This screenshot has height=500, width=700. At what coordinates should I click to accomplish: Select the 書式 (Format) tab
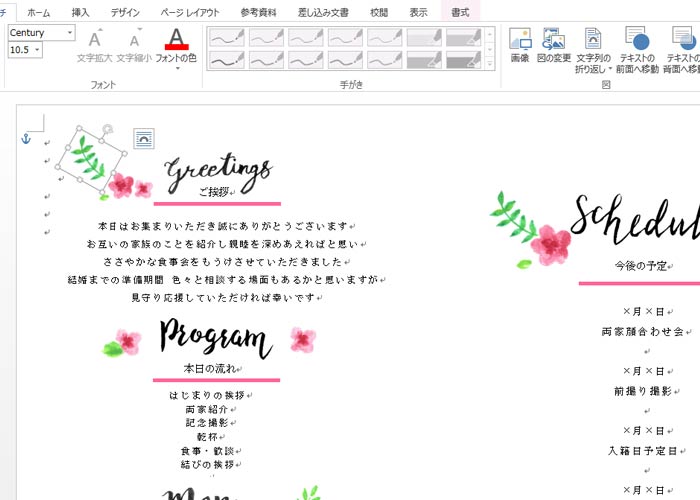tap(460, 12)
